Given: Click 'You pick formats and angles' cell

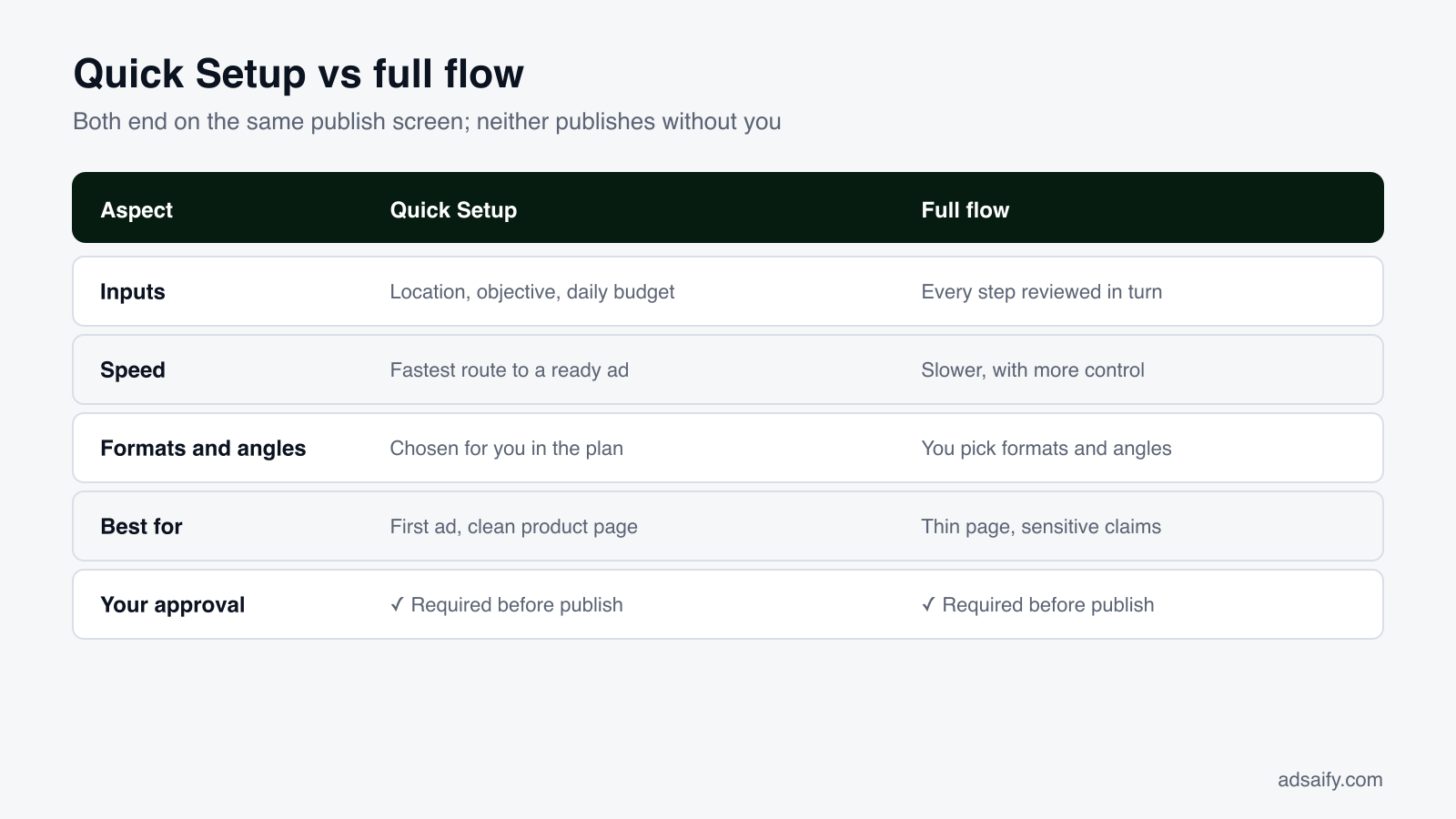Looking at the screenshot, I should [x=1046, y=449].
